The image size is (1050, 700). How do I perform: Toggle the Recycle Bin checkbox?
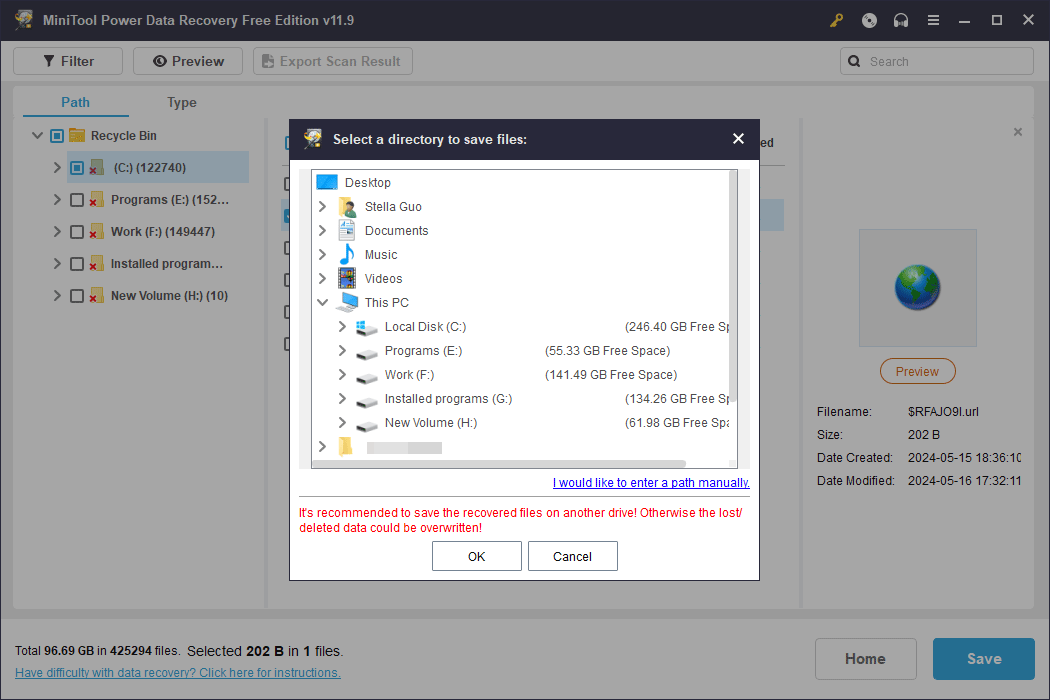pyautogui.click(x=57, y=136)
